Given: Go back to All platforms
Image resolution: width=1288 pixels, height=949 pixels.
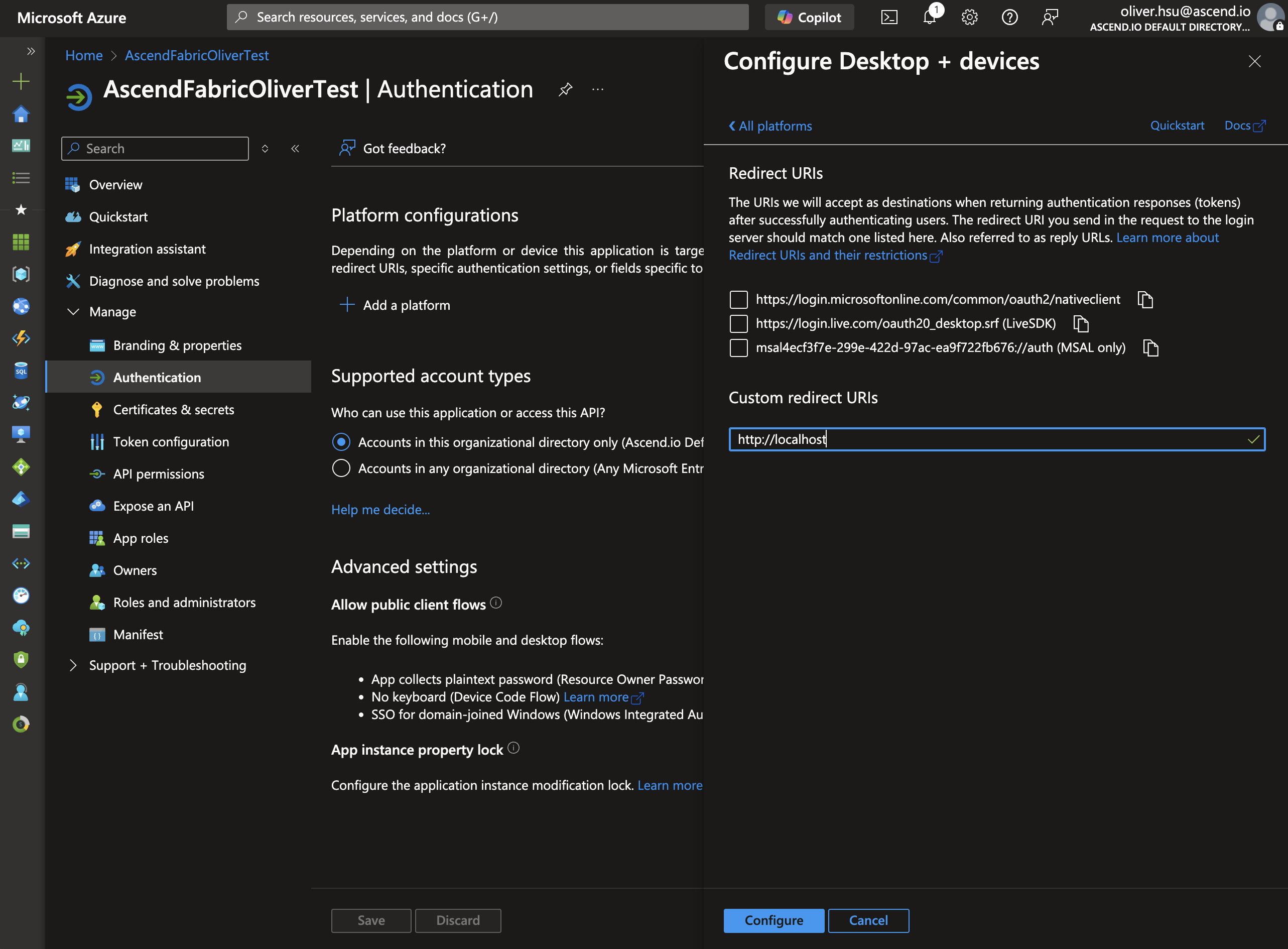Looking at the screenshot, I should tap(770, 126).
